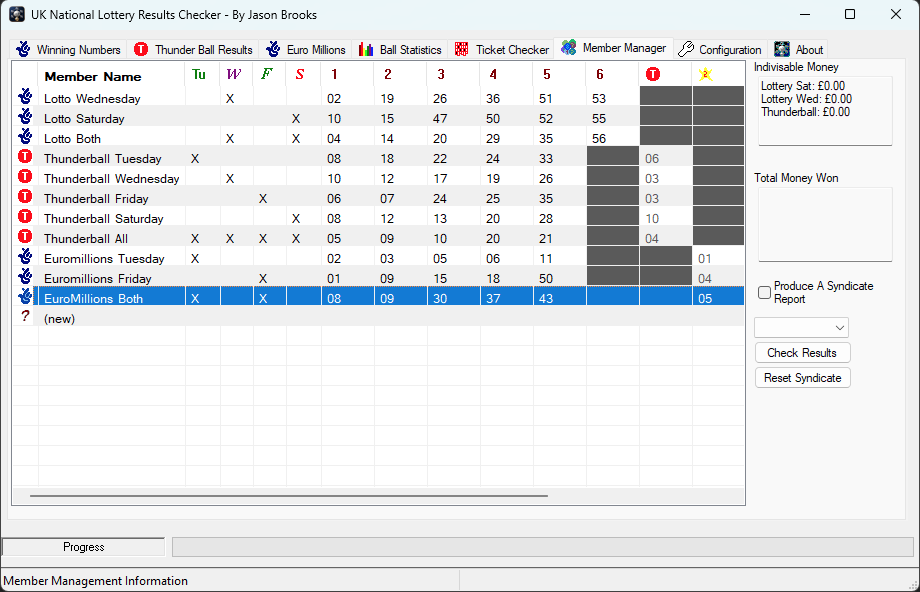Click the Reset Syndicate button
Screen dimensions: 920x592
click(x=802, y=378)
